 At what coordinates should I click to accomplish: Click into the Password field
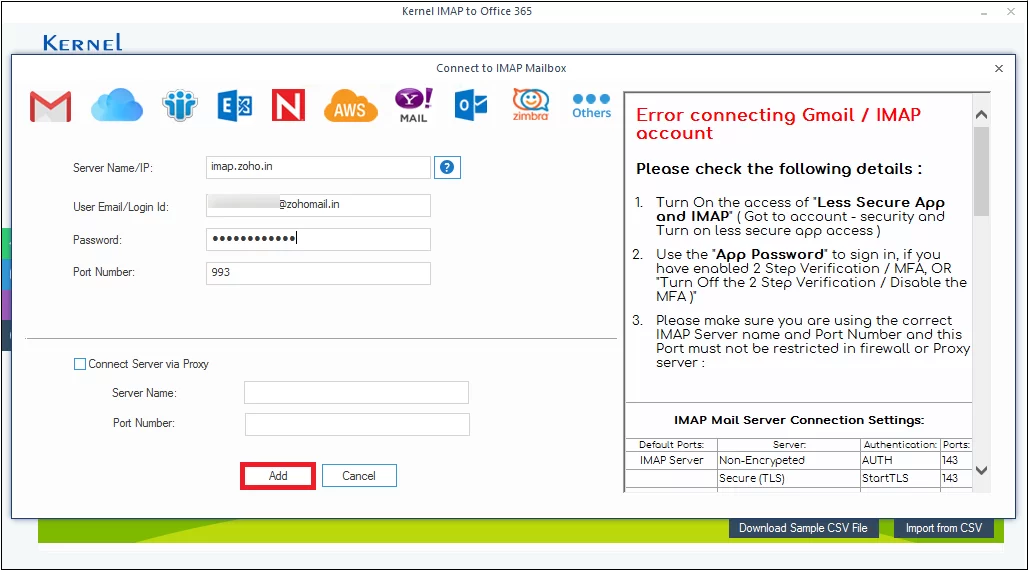318,239
